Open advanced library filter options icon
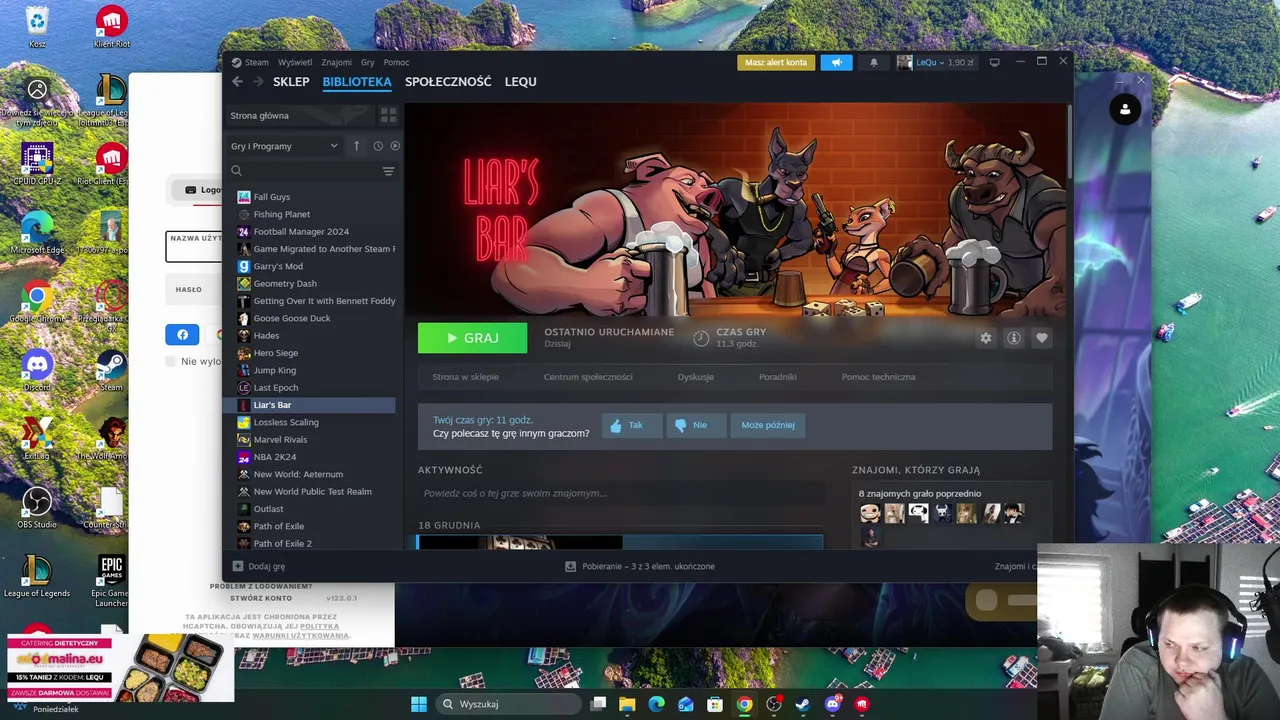1280x720 pixels. pyautogui.click(x=388, y=171)
